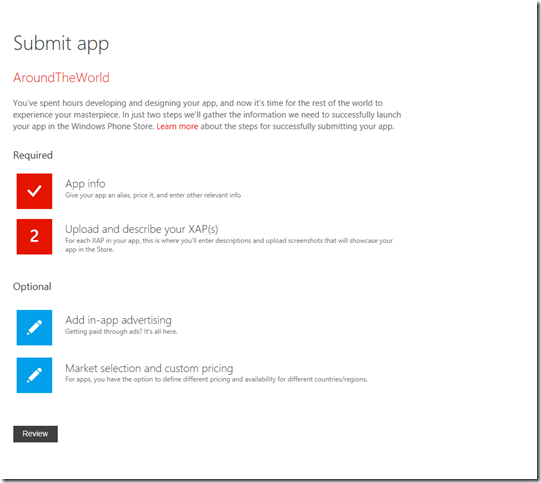Click the Optional section label
This screenshot has height=483, width=541.
32,287
